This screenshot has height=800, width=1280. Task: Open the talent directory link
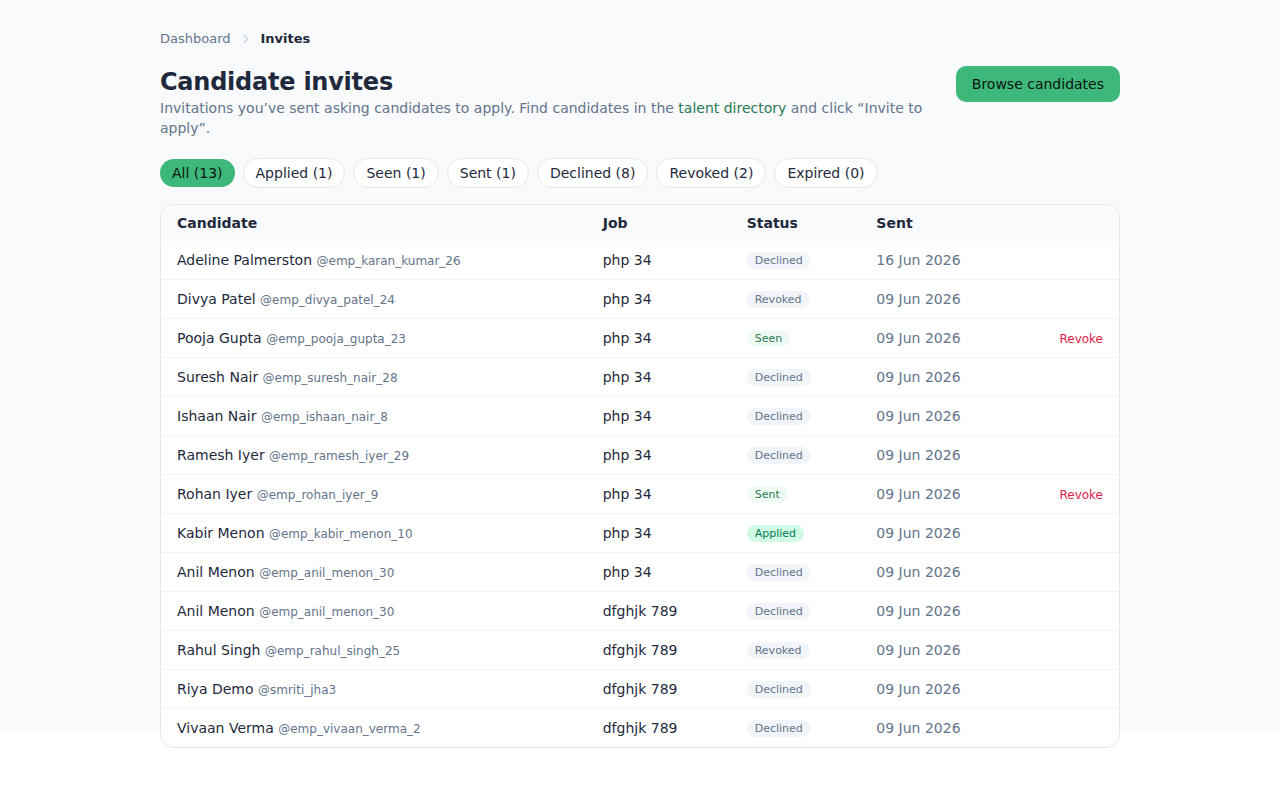pyautogui.click(x=732, y=108)
